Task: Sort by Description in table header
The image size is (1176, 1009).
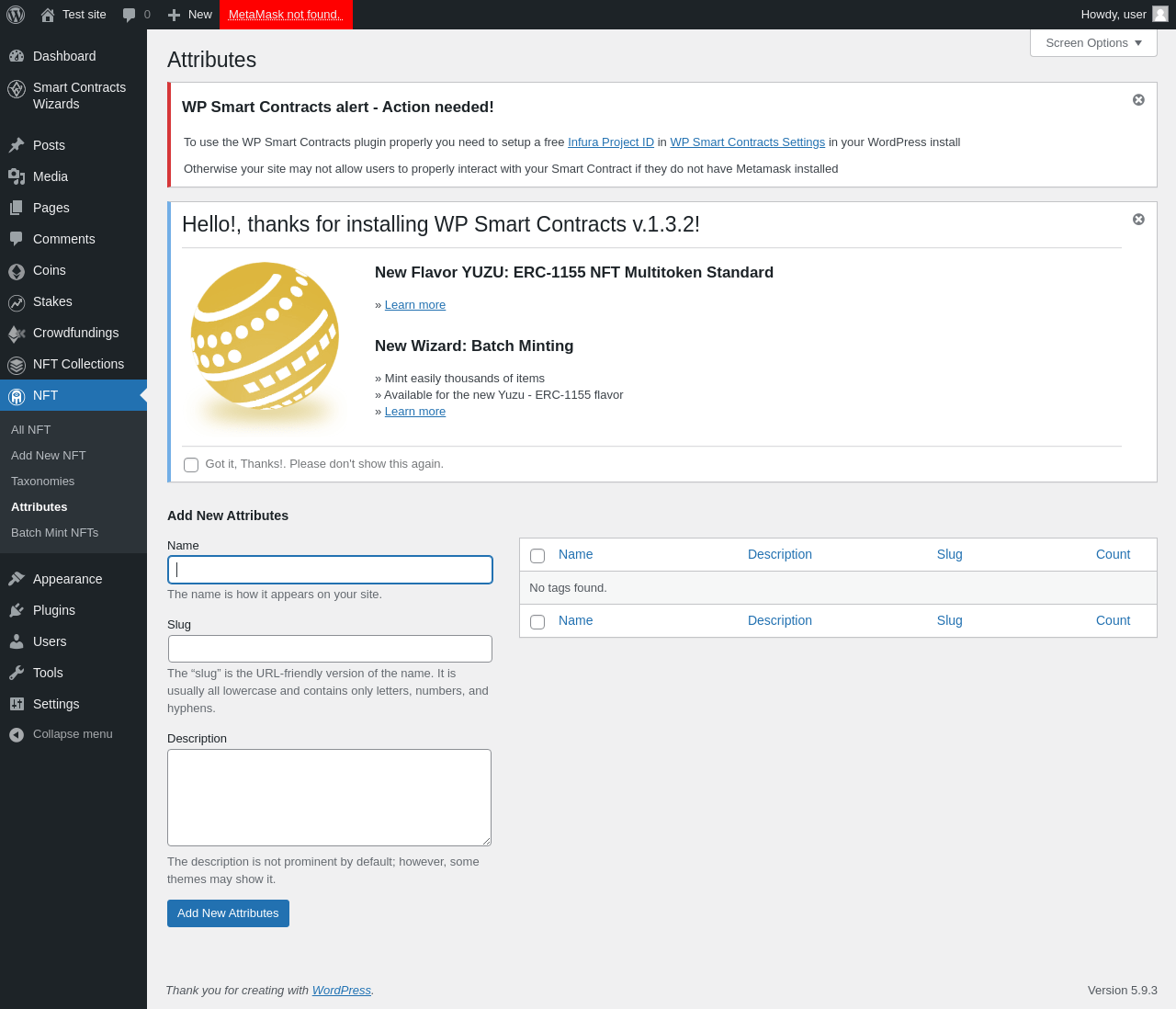Action: click(x=780, y=554)
